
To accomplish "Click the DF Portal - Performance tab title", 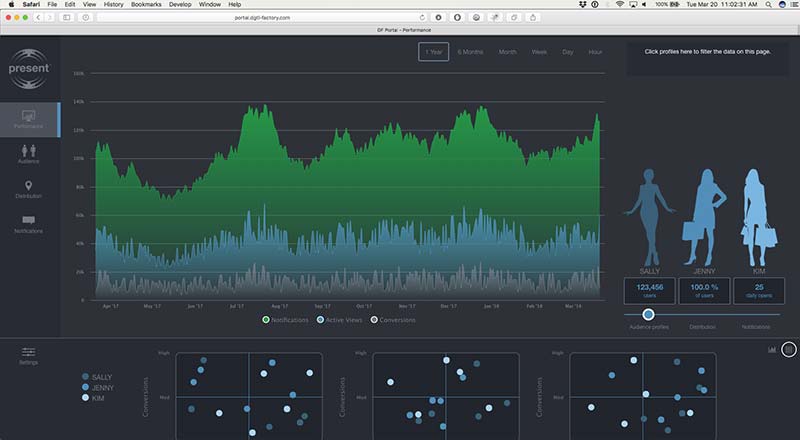I will [x=404, y=30].
